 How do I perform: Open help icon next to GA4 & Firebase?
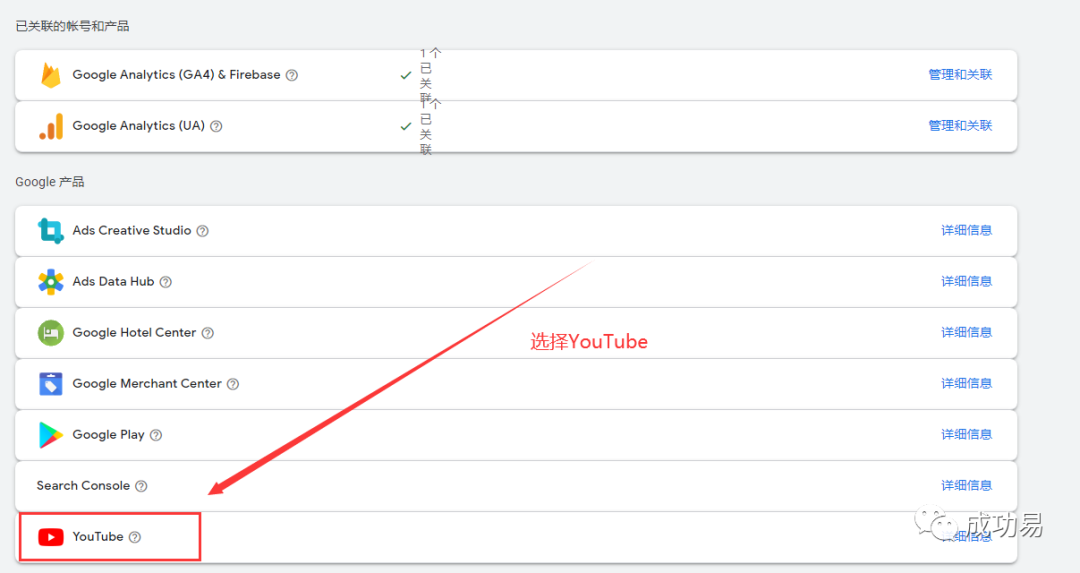click(x=292, y=75)
